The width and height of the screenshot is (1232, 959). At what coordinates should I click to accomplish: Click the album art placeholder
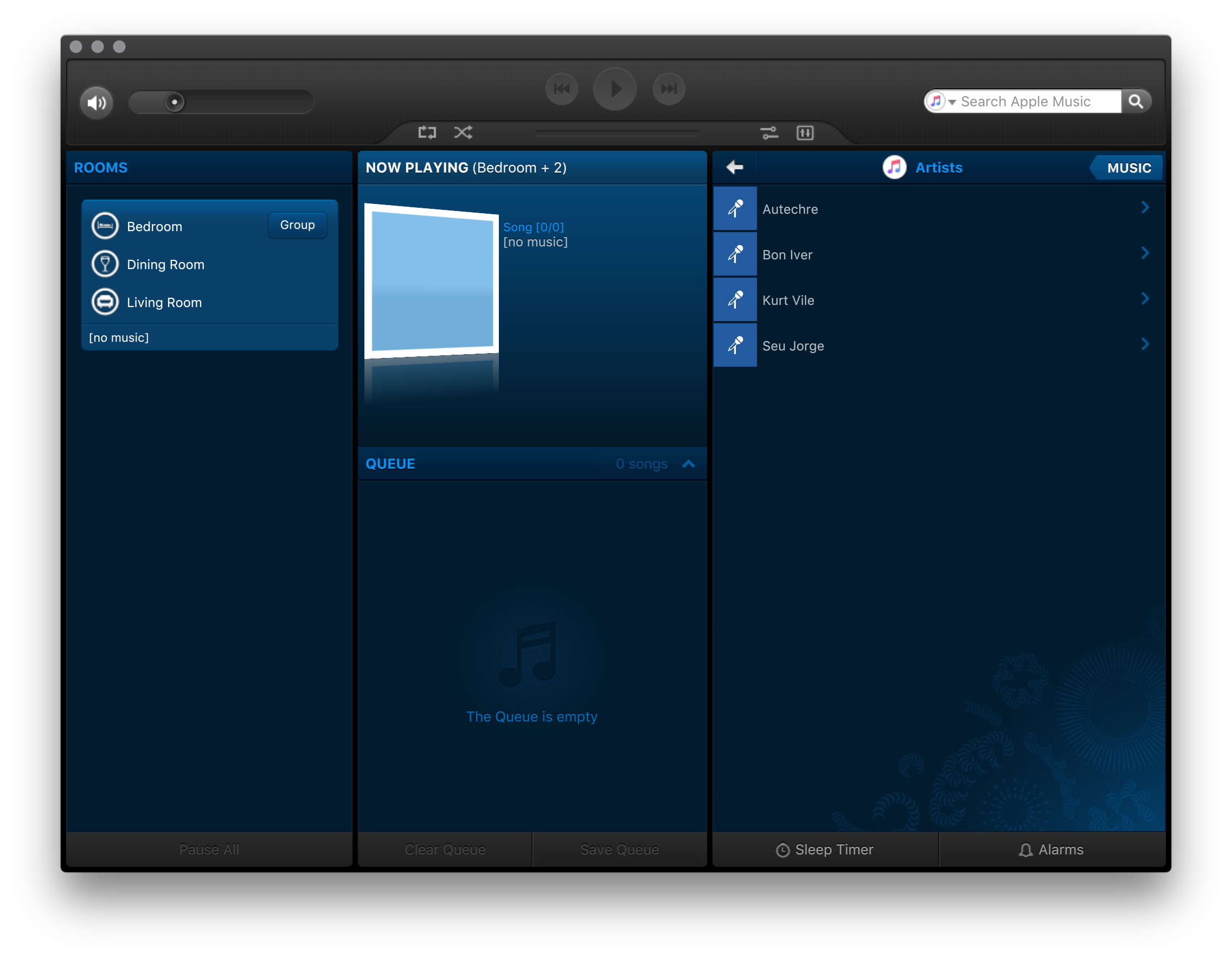[432, 281]
